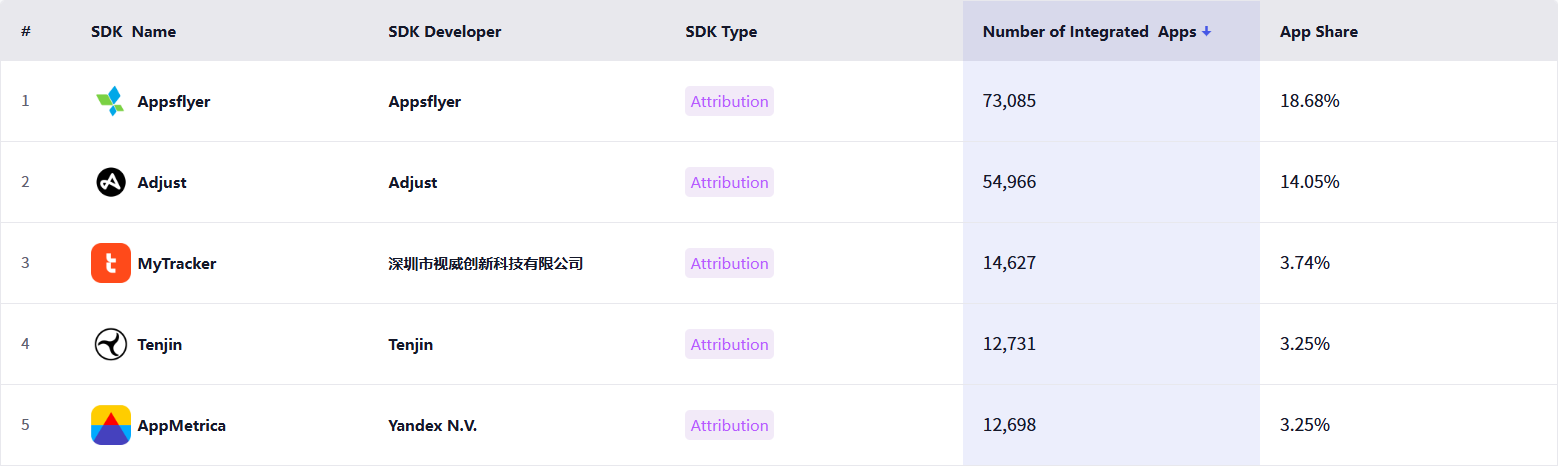This screenshot has height=466, width=1558.
Task: Click rank number 2 in Adjust row
Action: coord(25,182)
